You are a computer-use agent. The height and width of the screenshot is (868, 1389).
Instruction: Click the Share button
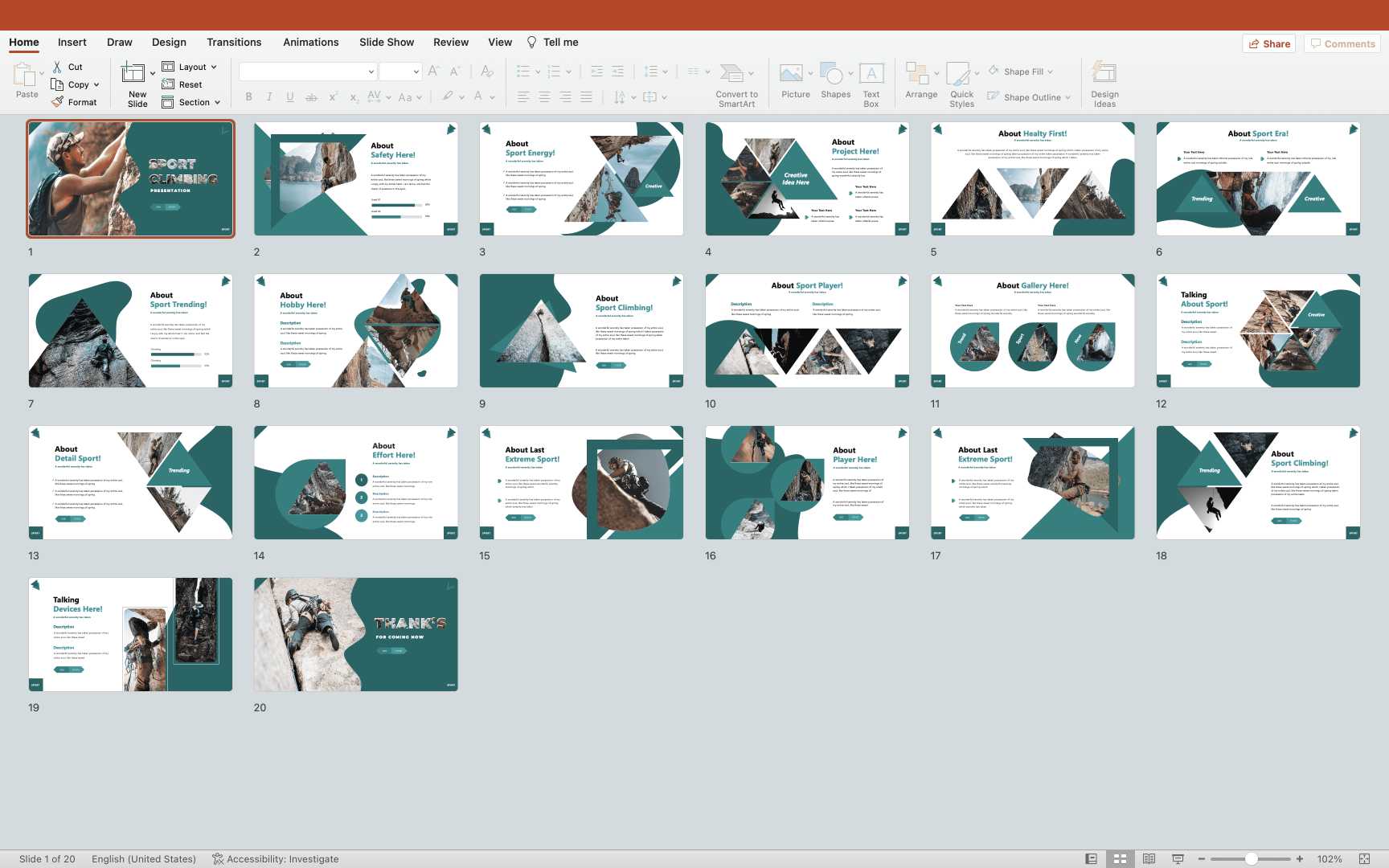click(x=1268, y=43)
